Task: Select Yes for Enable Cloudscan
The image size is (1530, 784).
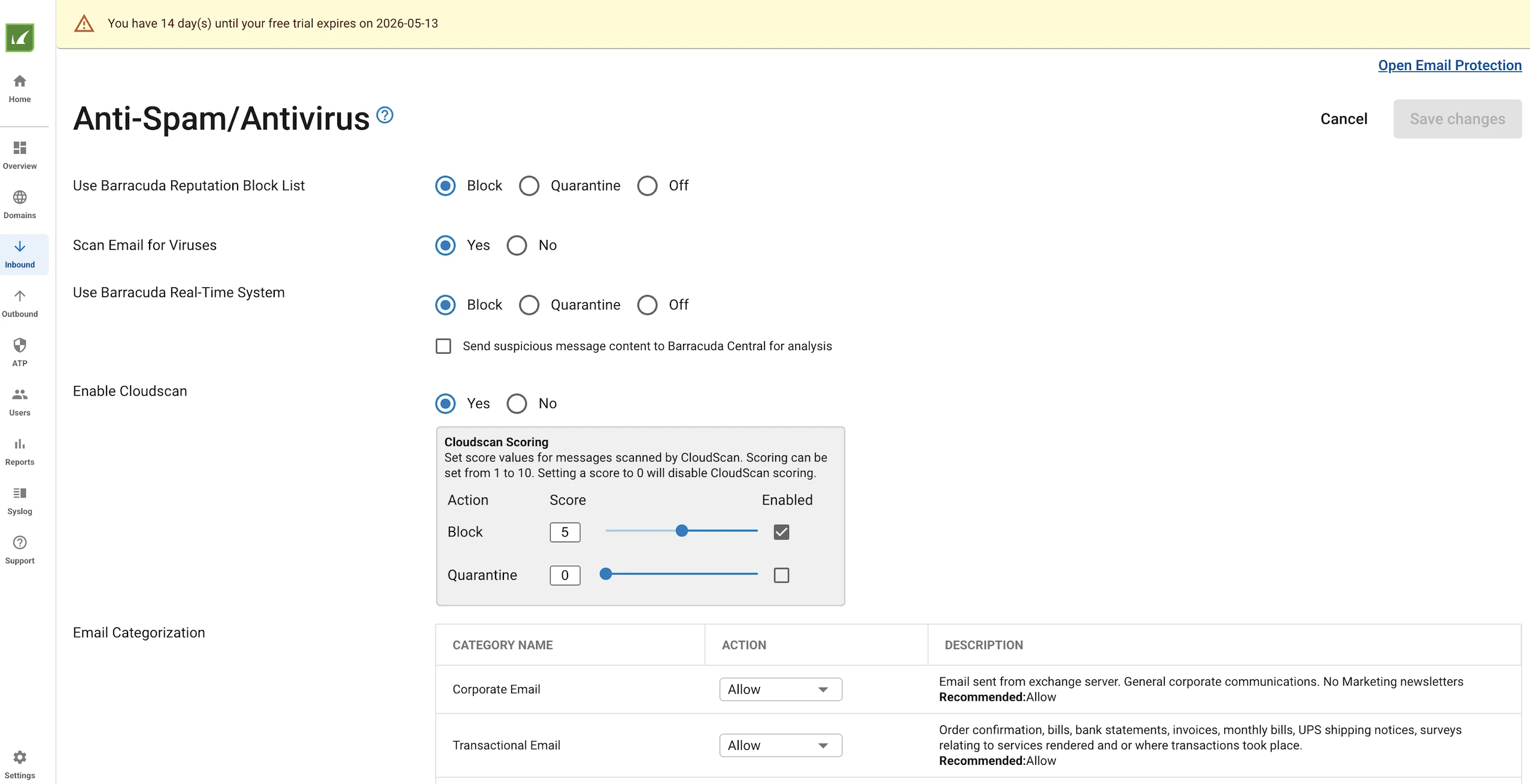Action: [x=445, y=404]
